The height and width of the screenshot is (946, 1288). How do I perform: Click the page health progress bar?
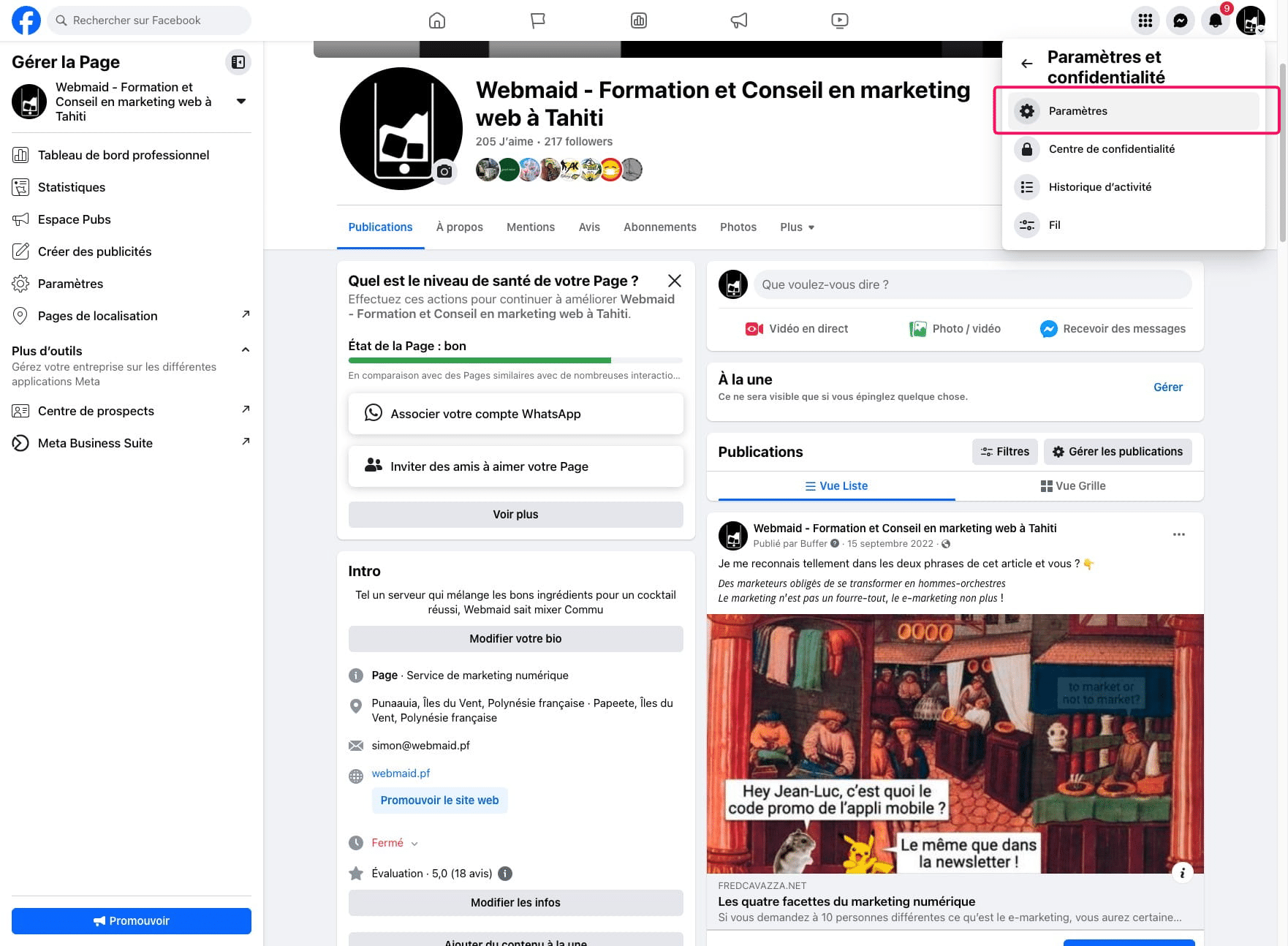point(515,360)
